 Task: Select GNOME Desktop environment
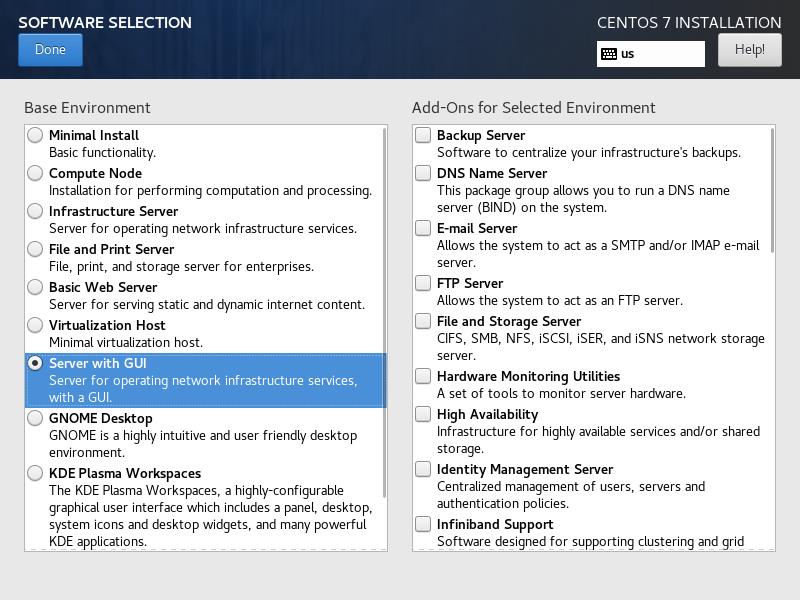point(36,418)
